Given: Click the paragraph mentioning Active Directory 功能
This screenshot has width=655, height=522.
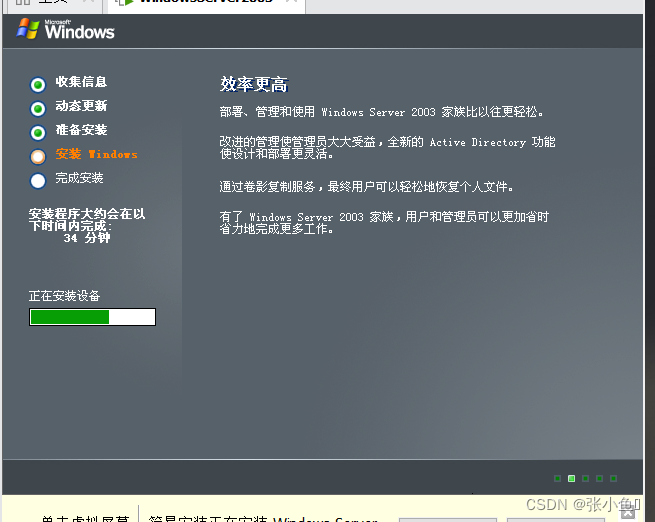Looking at the screenshot, I should tap(387, 148).
